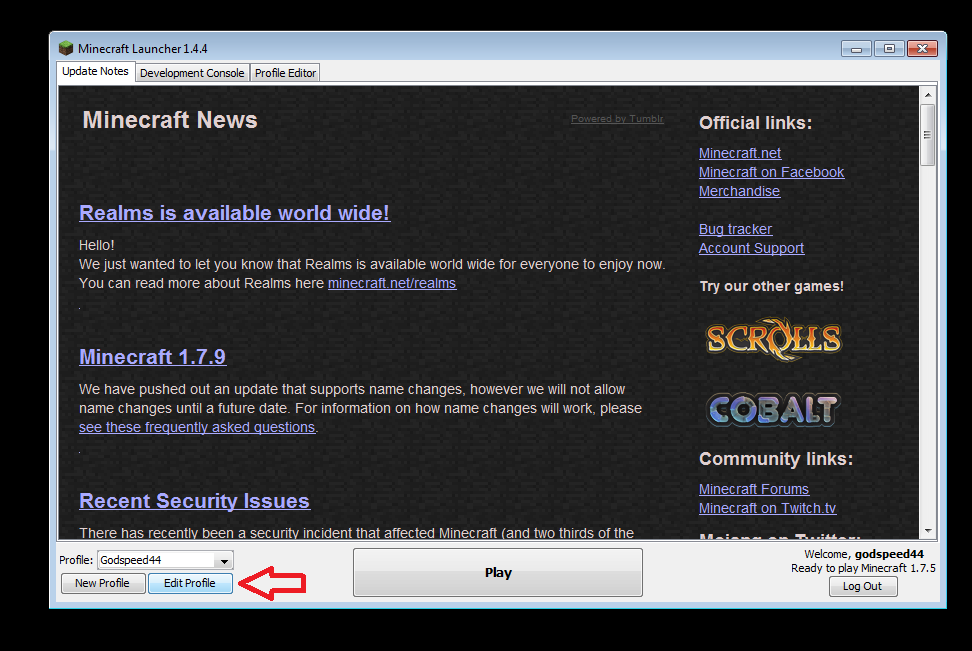Click the Minecraft News heading text

point(170,120)
